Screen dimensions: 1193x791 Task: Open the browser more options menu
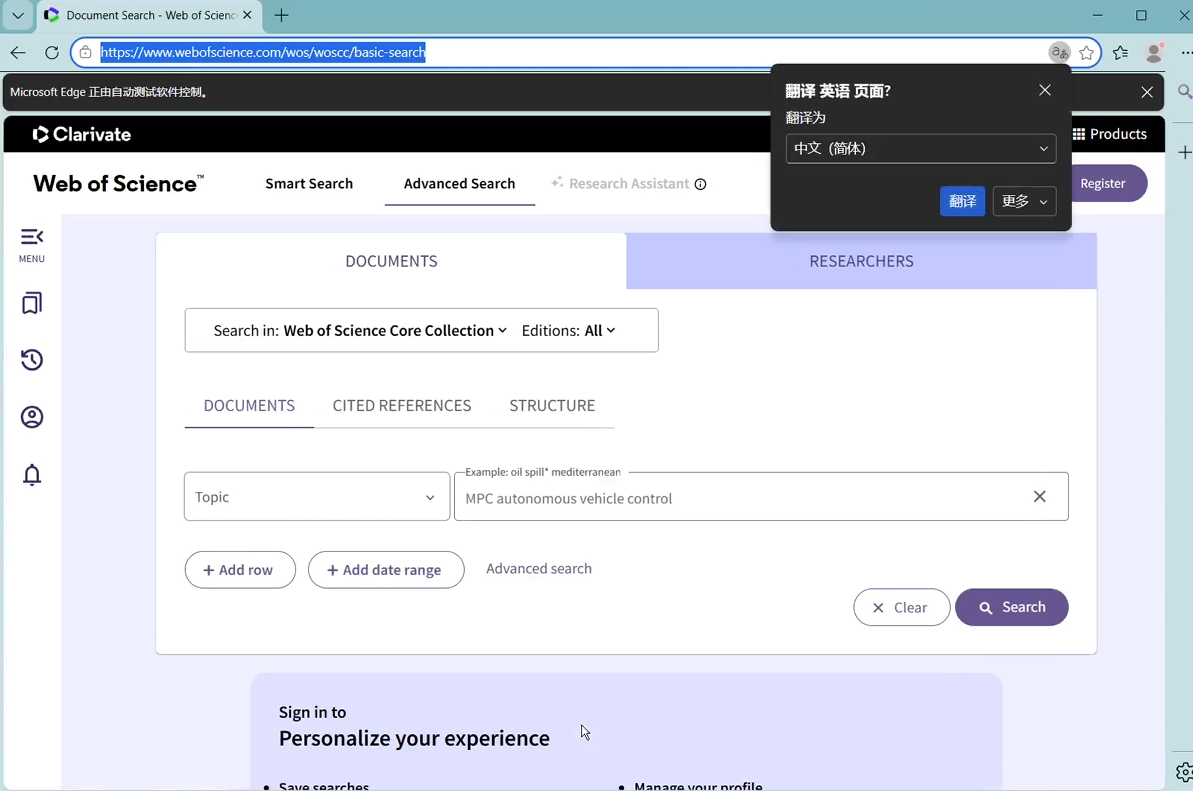click(1185, 52)
